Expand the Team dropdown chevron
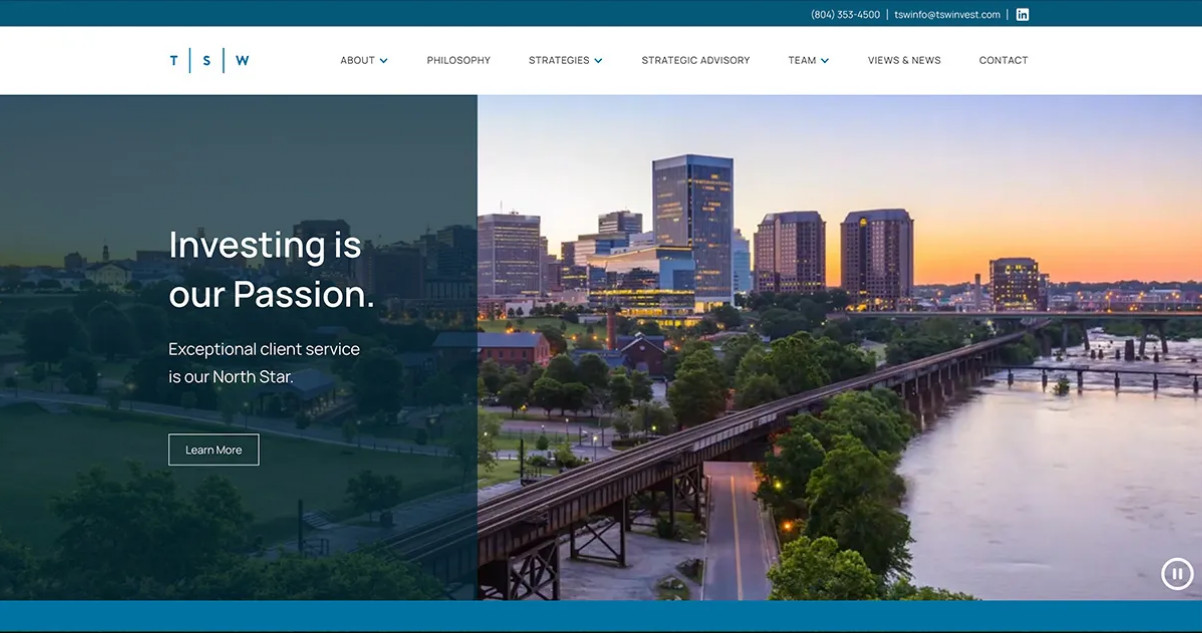1202x633 pixels. pos(825,61)
